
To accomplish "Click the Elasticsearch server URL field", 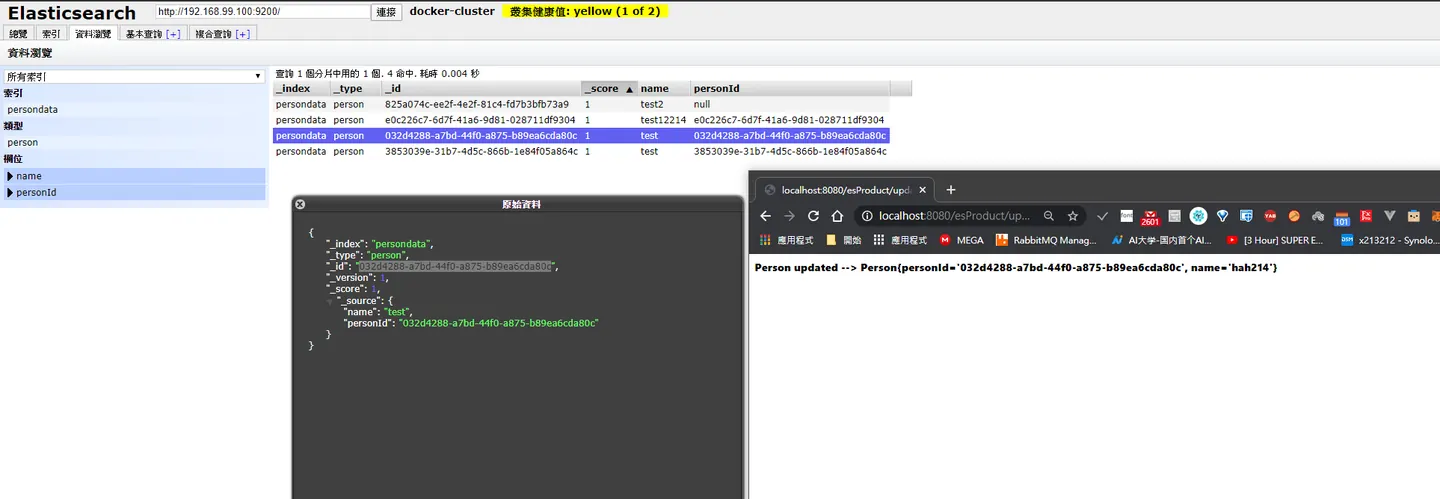I will click(x=263, y=12).
